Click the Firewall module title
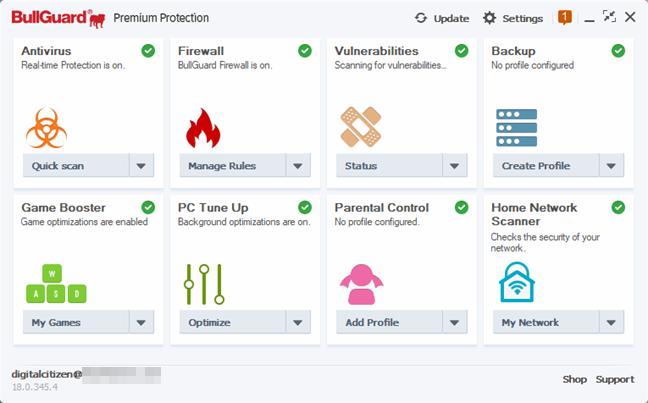The height and width of the screenshot is (403, 648). coord(201,51)
